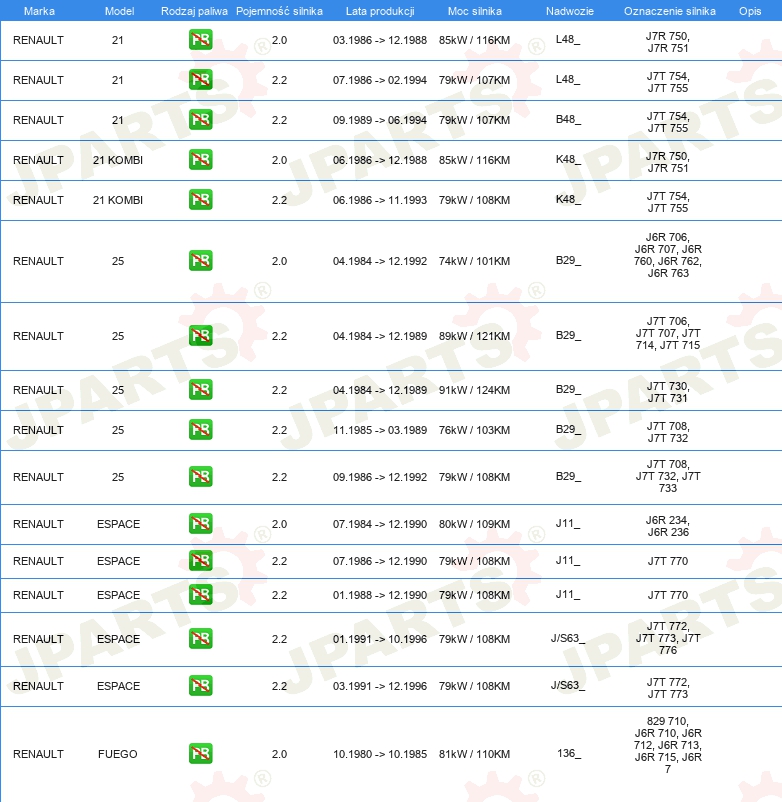Click date range 04.1984 -> 12.1992
Image resolution: width=782 pixels, height=802 pixels.
[x=379, y=261]
